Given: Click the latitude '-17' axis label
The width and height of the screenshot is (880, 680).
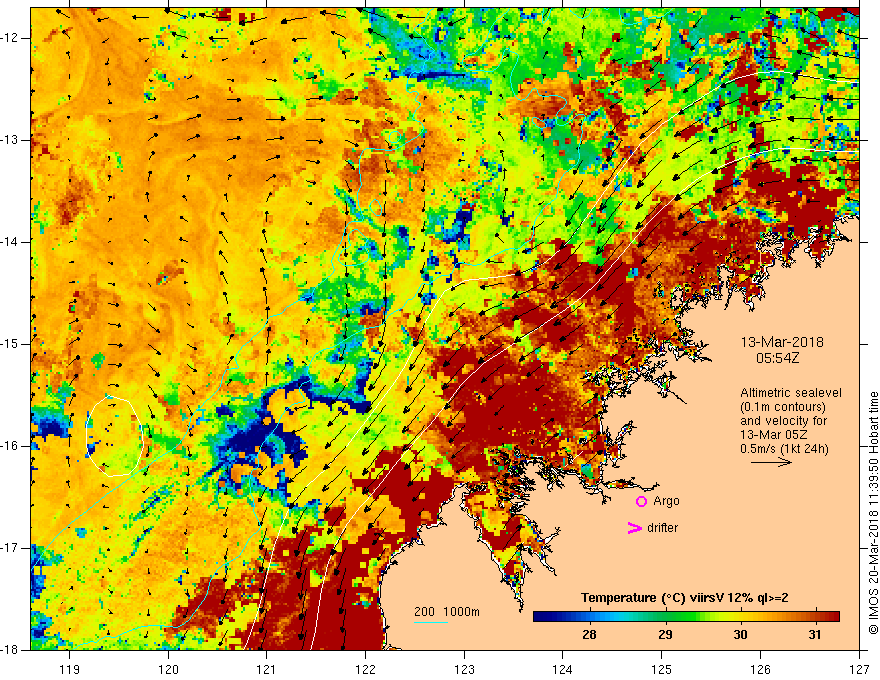Looking at the screenshot, I should coord(10,548).
